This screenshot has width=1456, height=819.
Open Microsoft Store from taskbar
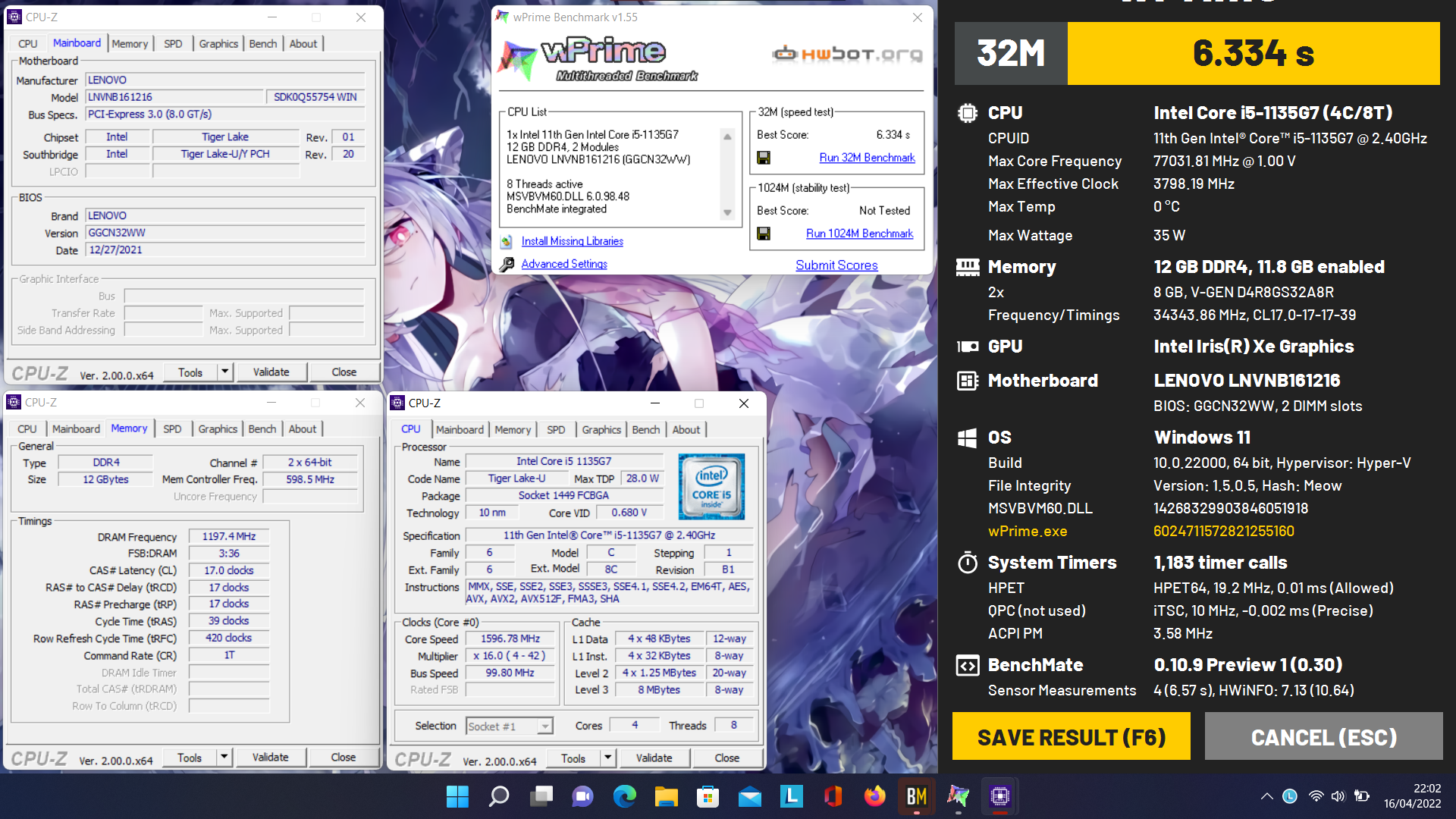pos(708,796)
